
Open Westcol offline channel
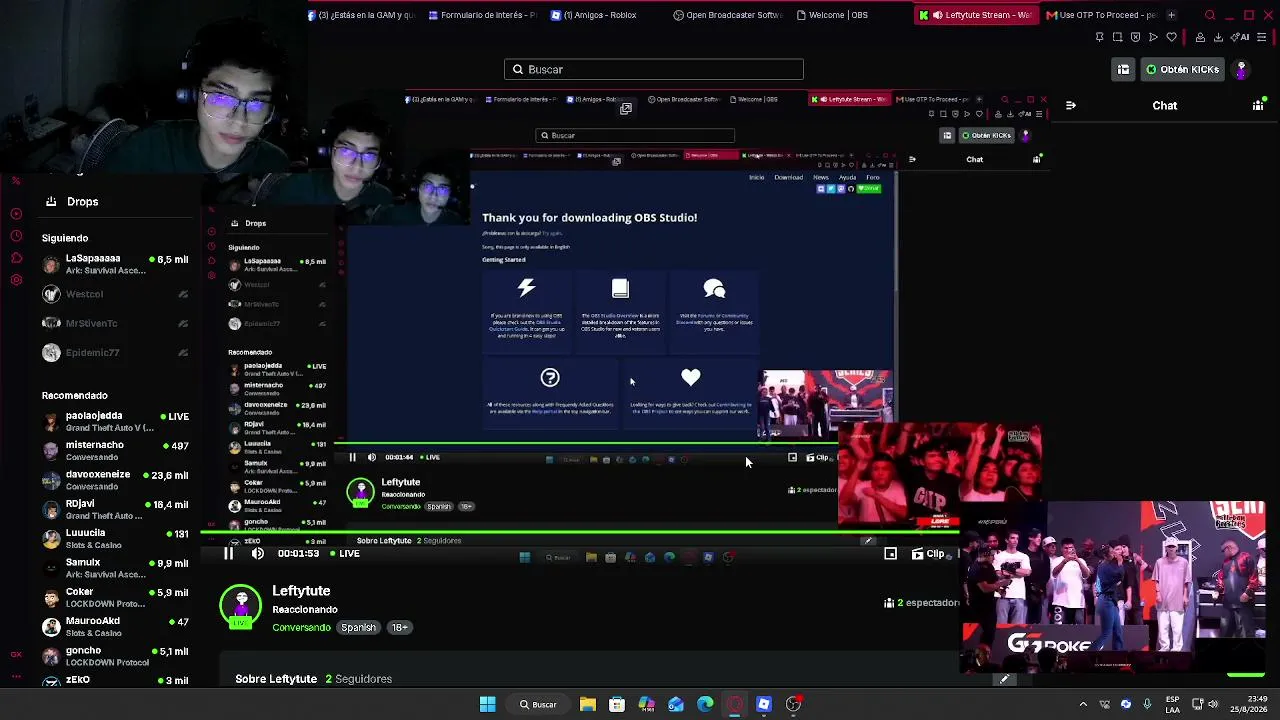pyautogui.click(x=115, y=294)
